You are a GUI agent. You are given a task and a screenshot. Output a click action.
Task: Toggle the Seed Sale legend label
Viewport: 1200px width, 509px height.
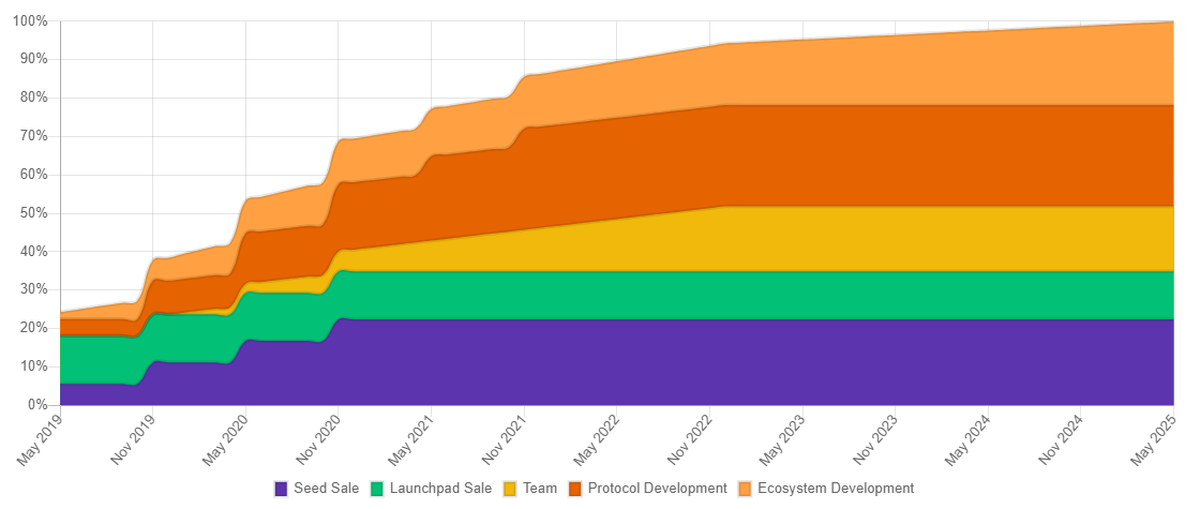click(x=326, y=489)
